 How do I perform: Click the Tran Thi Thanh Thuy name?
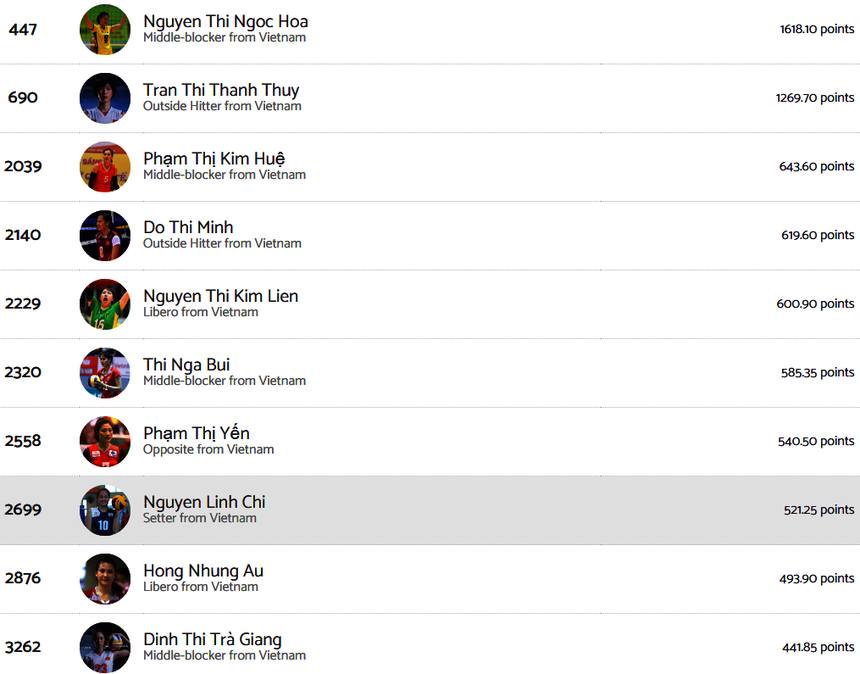click(x=221, y=90)
